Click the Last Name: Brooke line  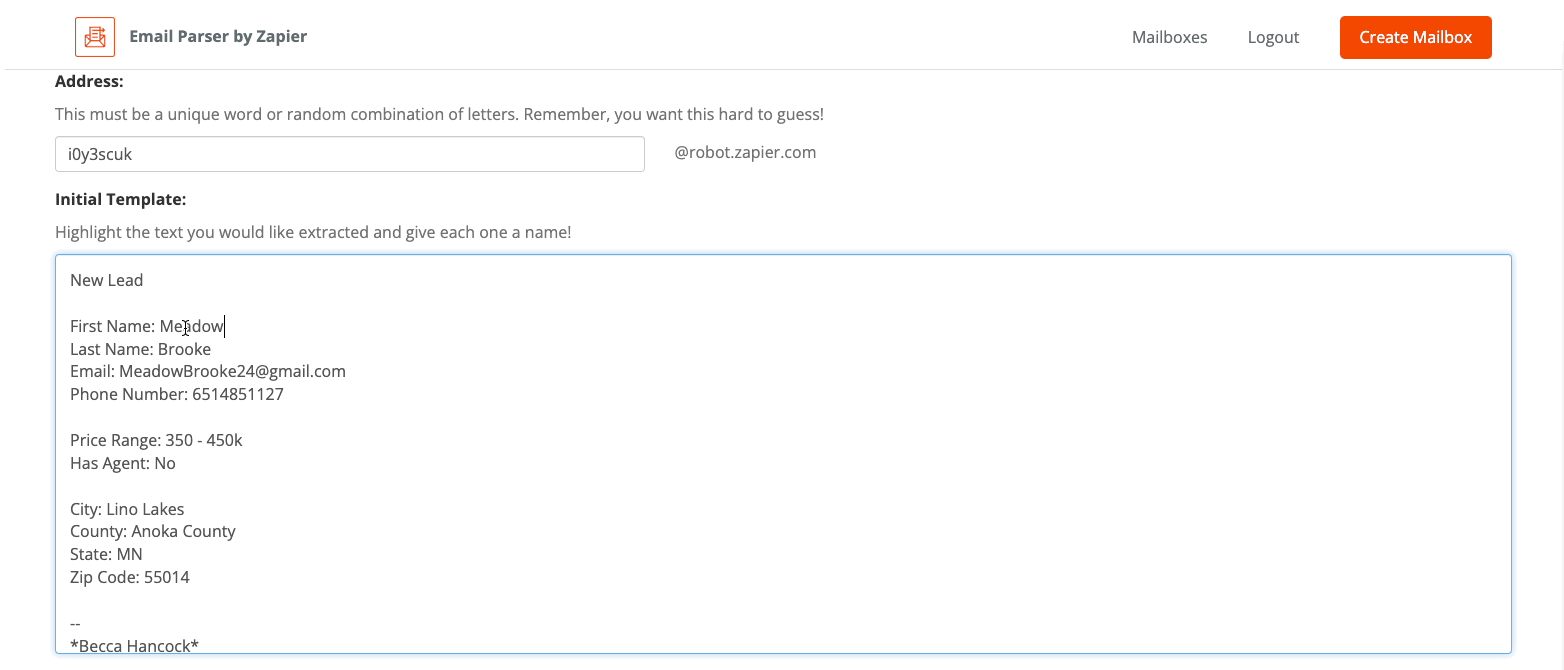[x=141, y=349]
